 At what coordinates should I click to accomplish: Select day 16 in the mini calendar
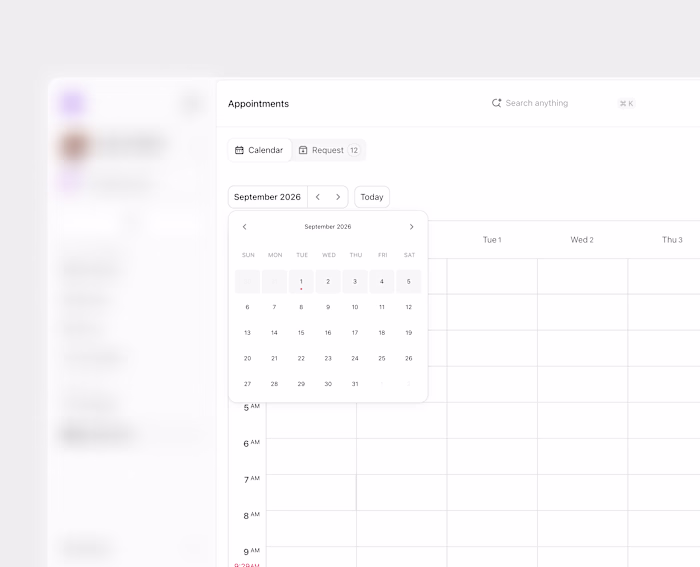[x=328, y=333]
